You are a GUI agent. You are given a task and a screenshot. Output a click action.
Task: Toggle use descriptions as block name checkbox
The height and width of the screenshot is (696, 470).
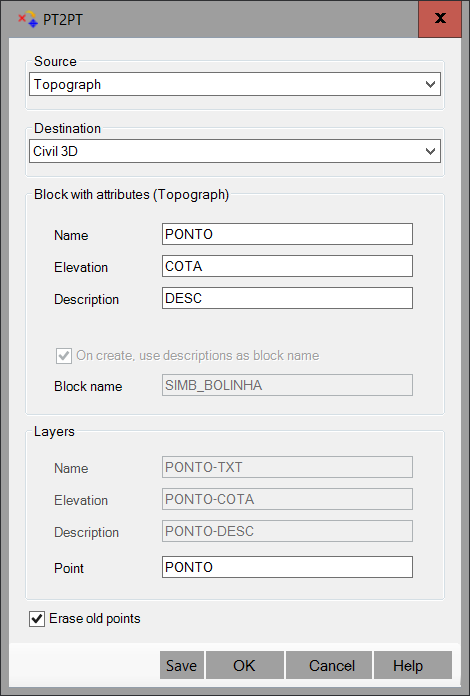click(x=63, y=356)
